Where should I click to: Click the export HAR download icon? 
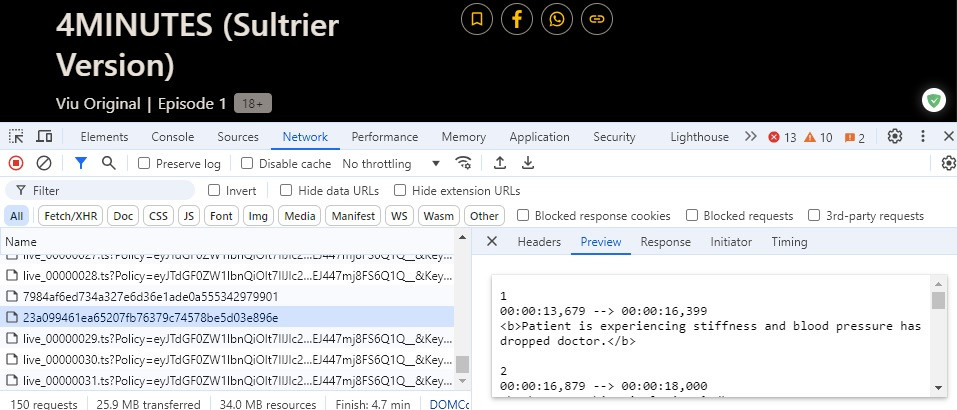click(528, 163)
